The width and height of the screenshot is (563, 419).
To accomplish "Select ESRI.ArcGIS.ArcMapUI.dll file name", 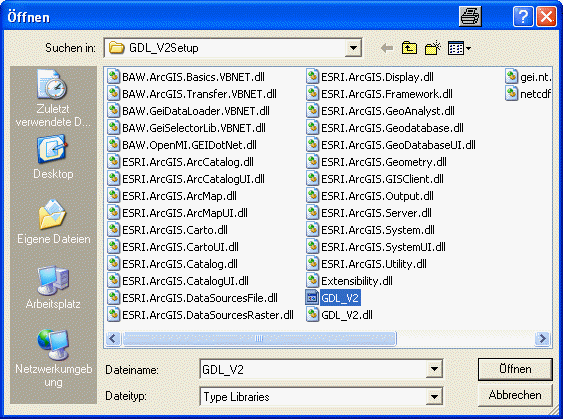I will click(x=185, y=213).
